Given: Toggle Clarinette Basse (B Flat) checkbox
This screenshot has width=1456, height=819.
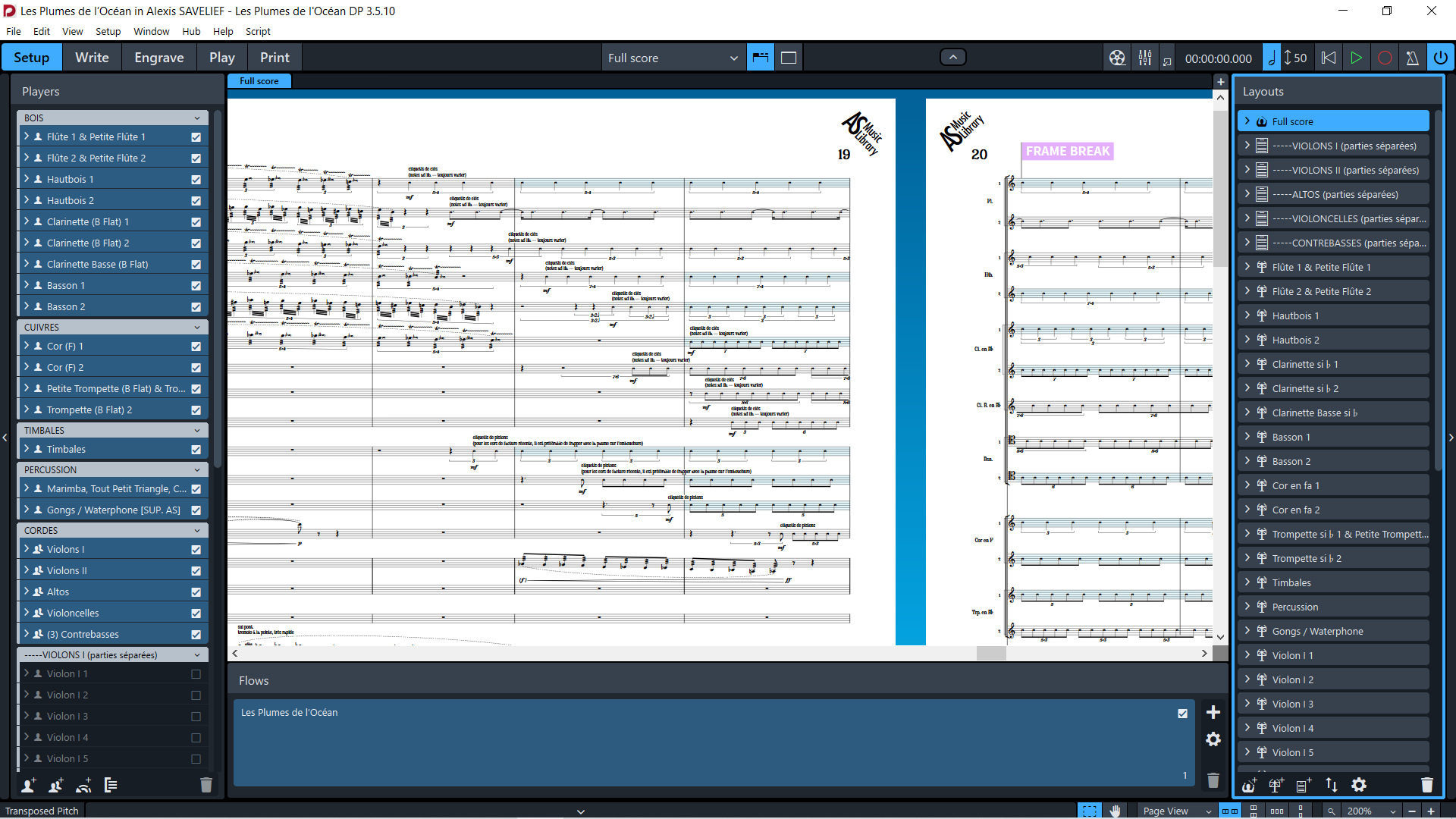Looking at the screenshot, I should [x=196, y=265].
